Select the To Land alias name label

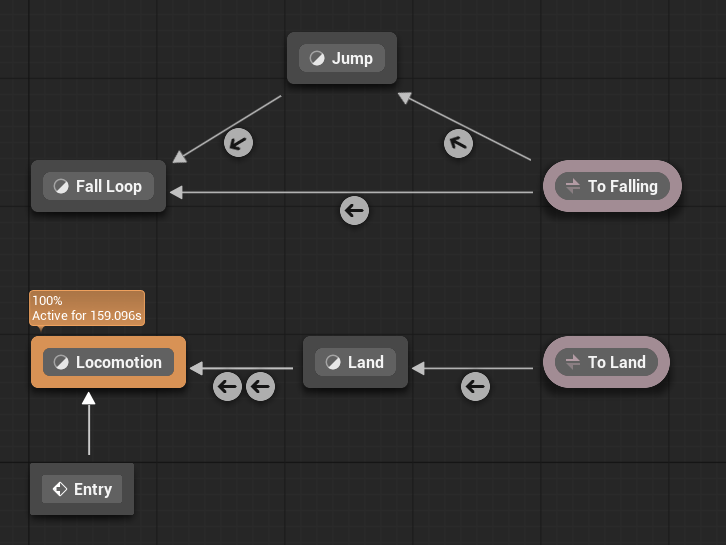pyautogui.click(x=616, y=362)
